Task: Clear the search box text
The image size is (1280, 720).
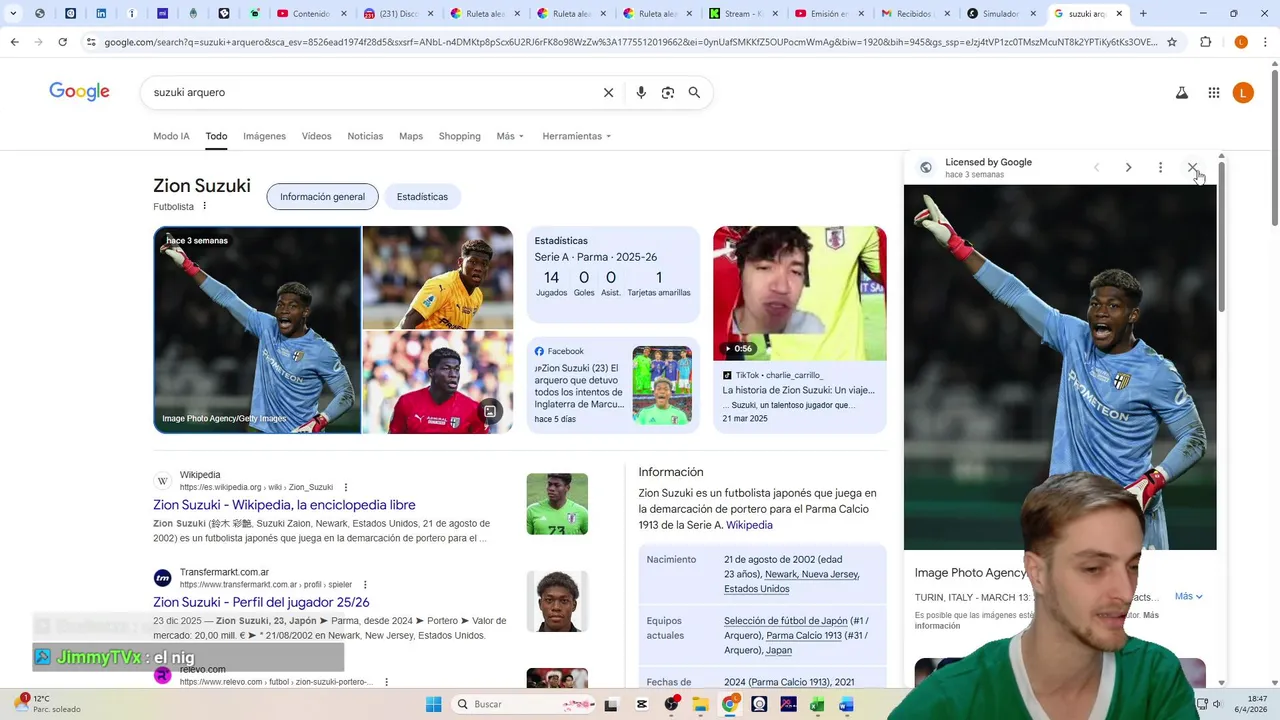Action: (608, 93)
